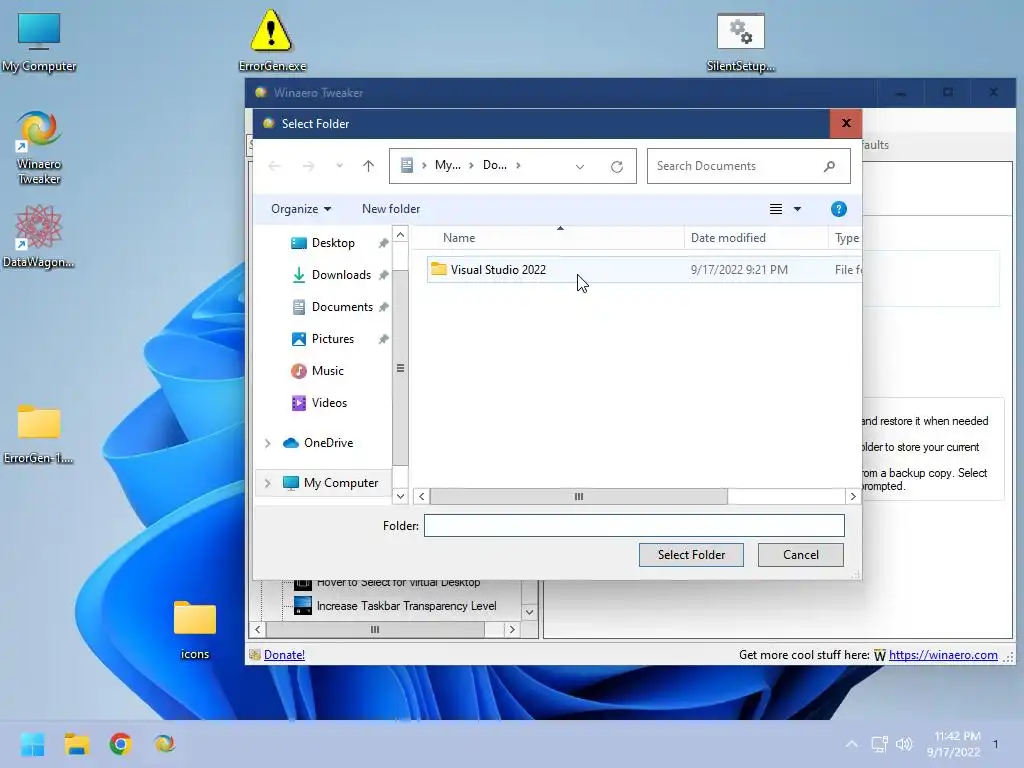
Task: Open the dialog help button
Action: [x=839, y=209]
